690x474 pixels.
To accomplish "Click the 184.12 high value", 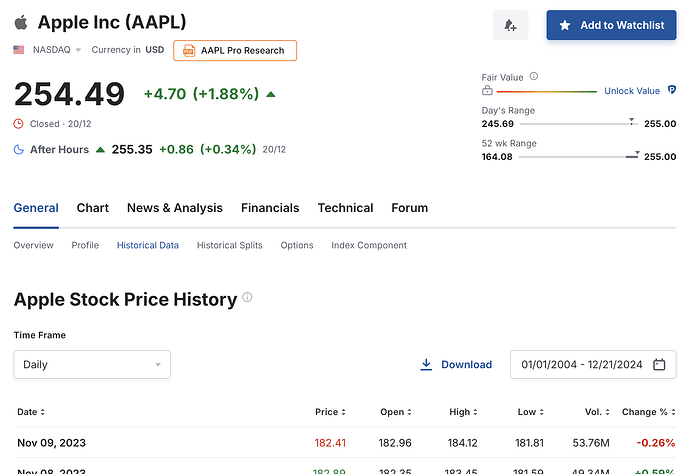I will point(462,443).
